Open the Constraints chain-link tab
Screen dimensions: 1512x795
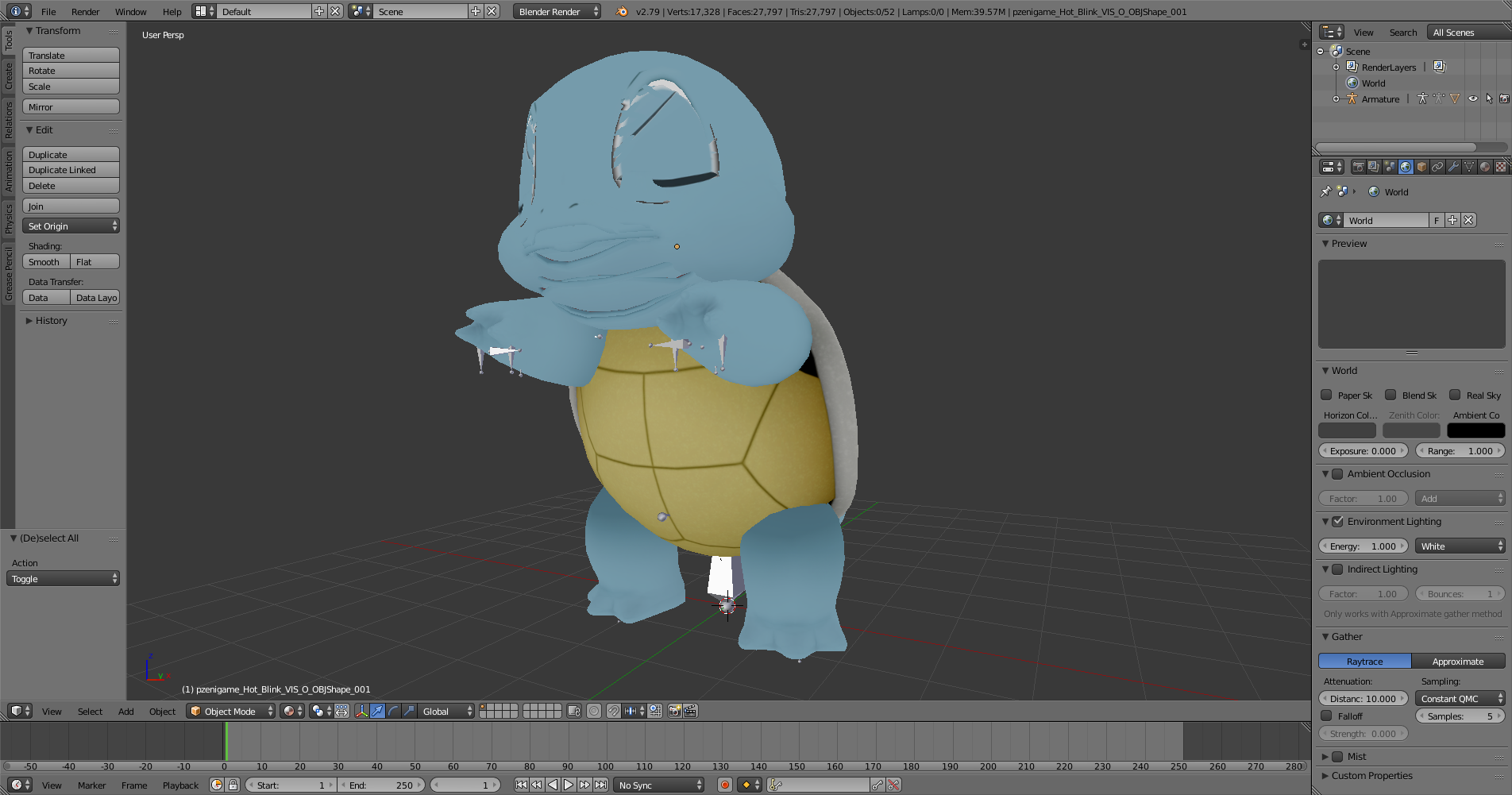point(1437,167)
